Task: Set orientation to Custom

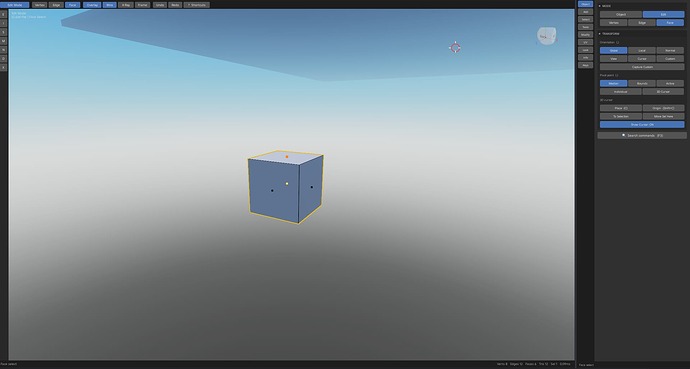Action: pyautogui.click(x=670, y=58)
